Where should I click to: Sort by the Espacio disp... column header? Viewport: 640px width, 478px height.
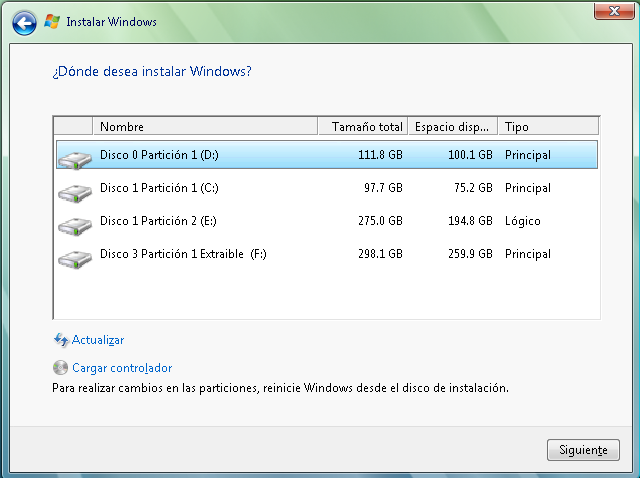pos(453,127)
